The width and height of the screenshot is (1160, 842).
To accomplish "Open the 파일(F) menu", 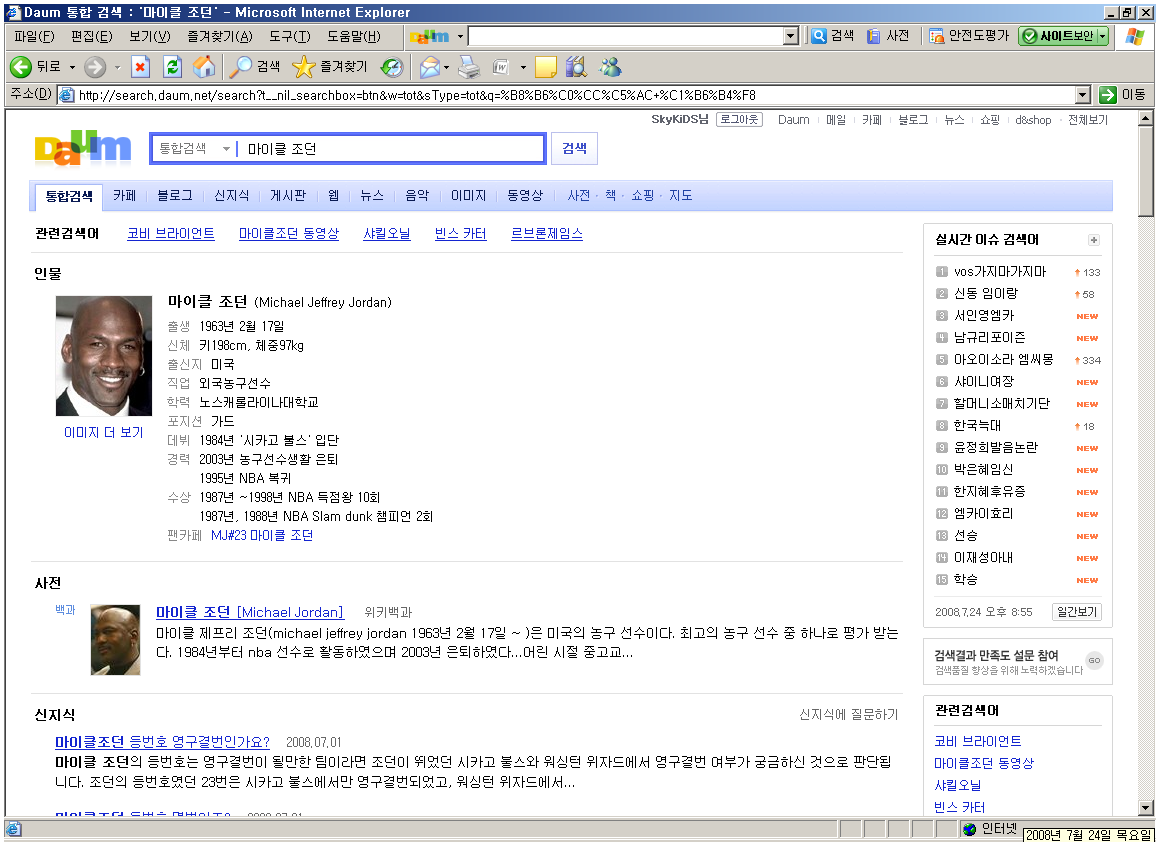I will [34, 36].
